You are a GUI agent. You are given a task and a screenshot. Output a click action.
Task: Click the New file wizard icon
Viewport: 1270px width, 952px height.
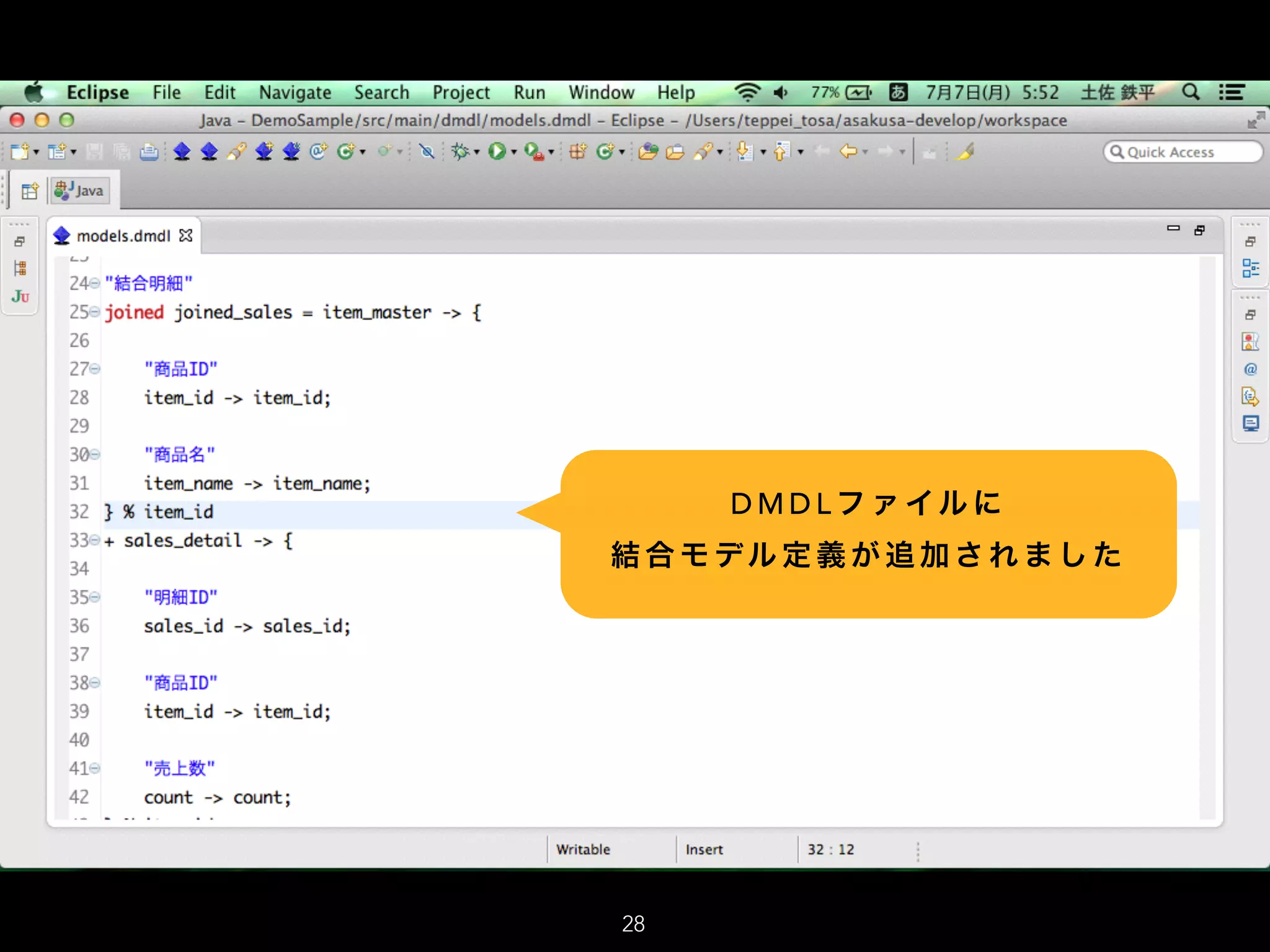pos(20,151)
